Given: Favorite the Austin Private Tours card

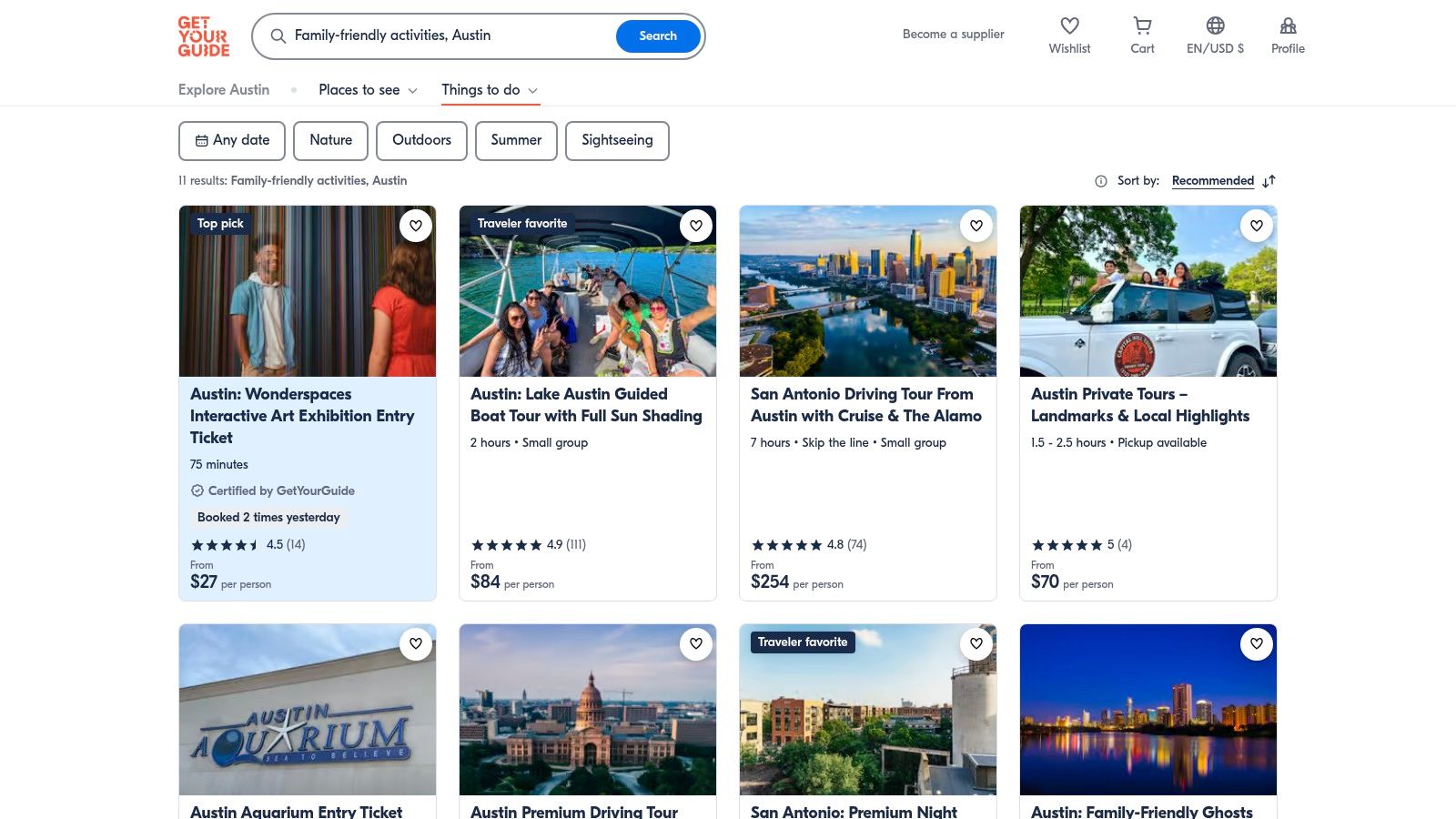Looking at the screenshot, I should coord(1257,226).
